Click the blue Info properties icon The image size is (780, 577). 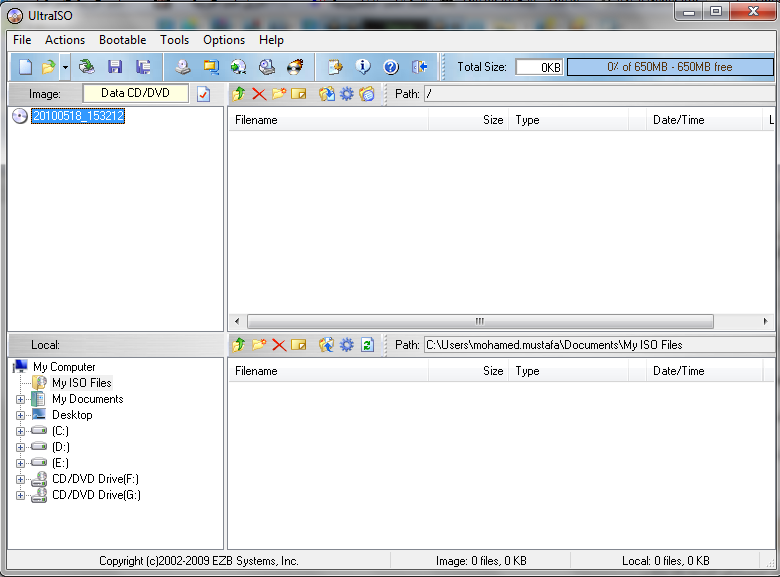(x=363, y=67)
